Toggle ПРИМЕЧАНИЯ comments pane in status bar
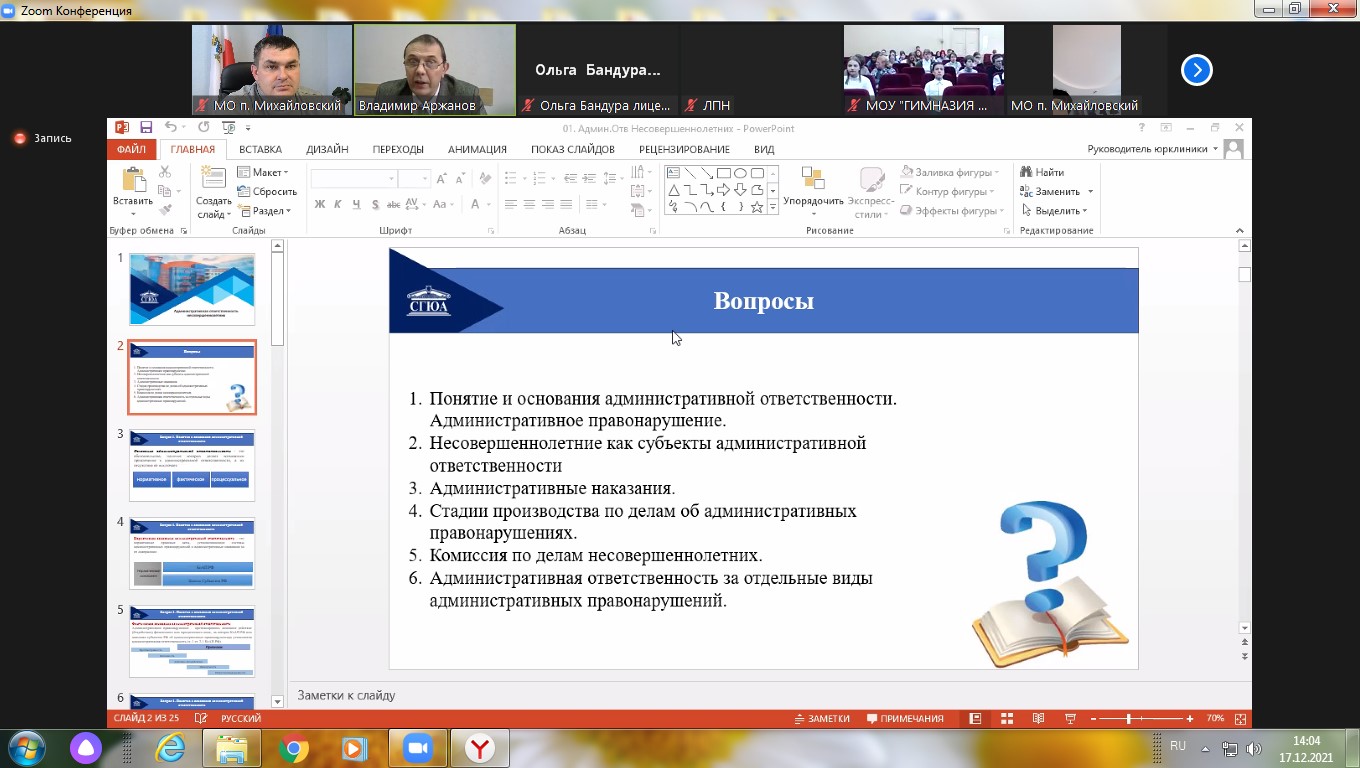 click(x=905, y=718)
